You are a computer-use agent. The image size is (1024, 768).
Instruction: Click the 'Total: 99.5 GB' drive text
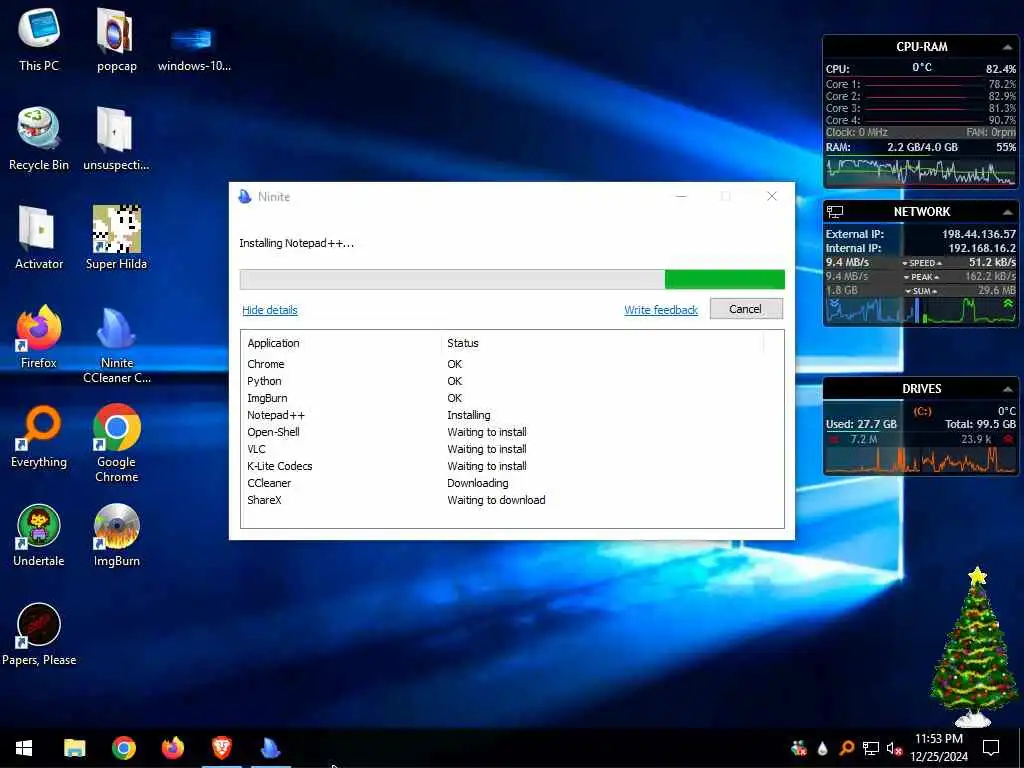pos(980,424)
